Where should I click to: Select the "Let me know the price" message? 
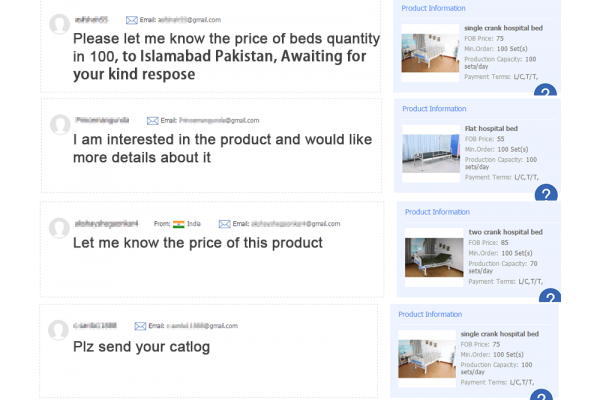pyautogui.click(x=198, y=243)
